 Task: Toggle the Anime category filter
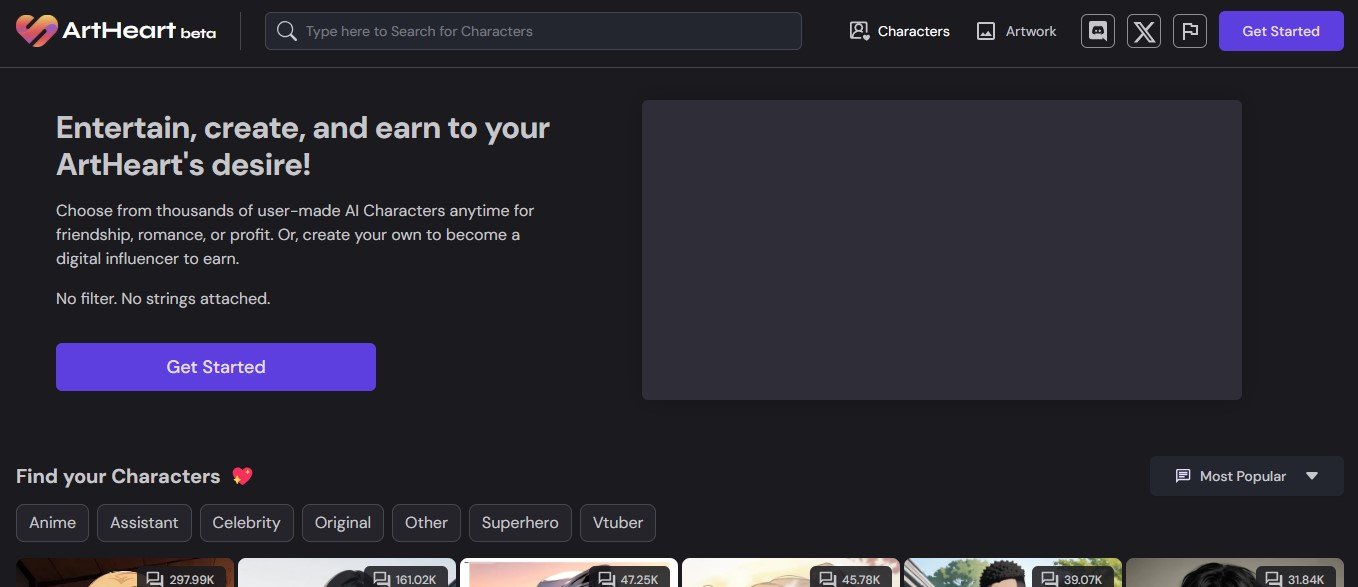click(52, 523)
